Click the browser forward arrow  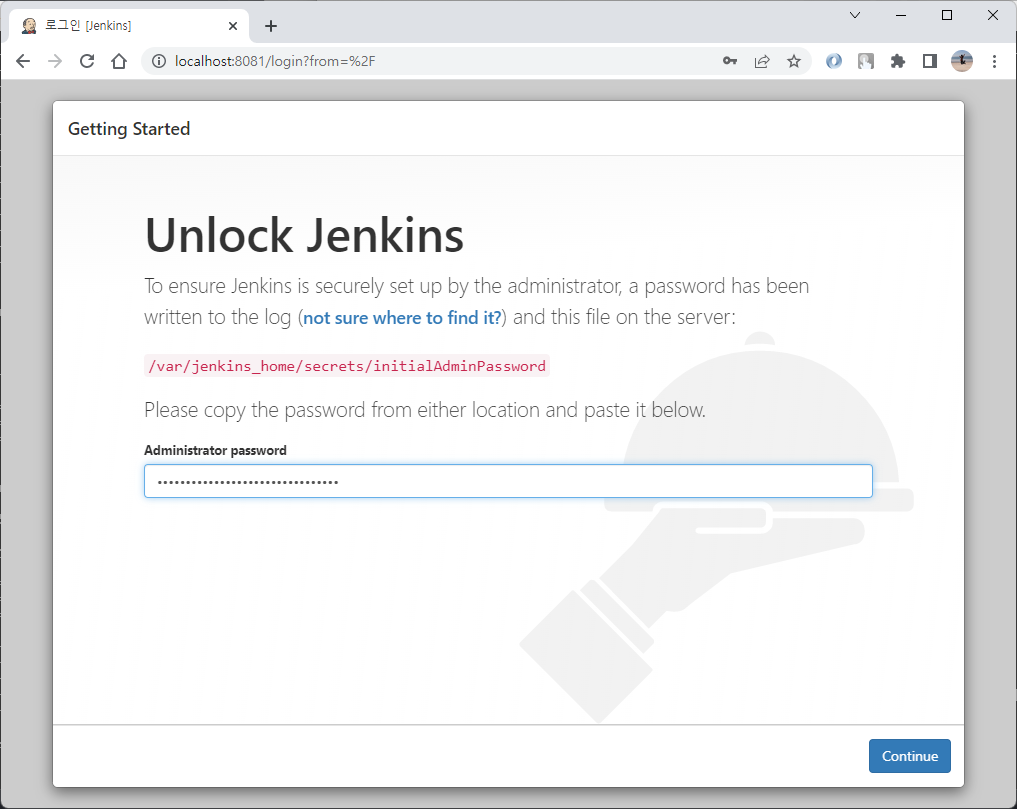[x=55, y=61]
